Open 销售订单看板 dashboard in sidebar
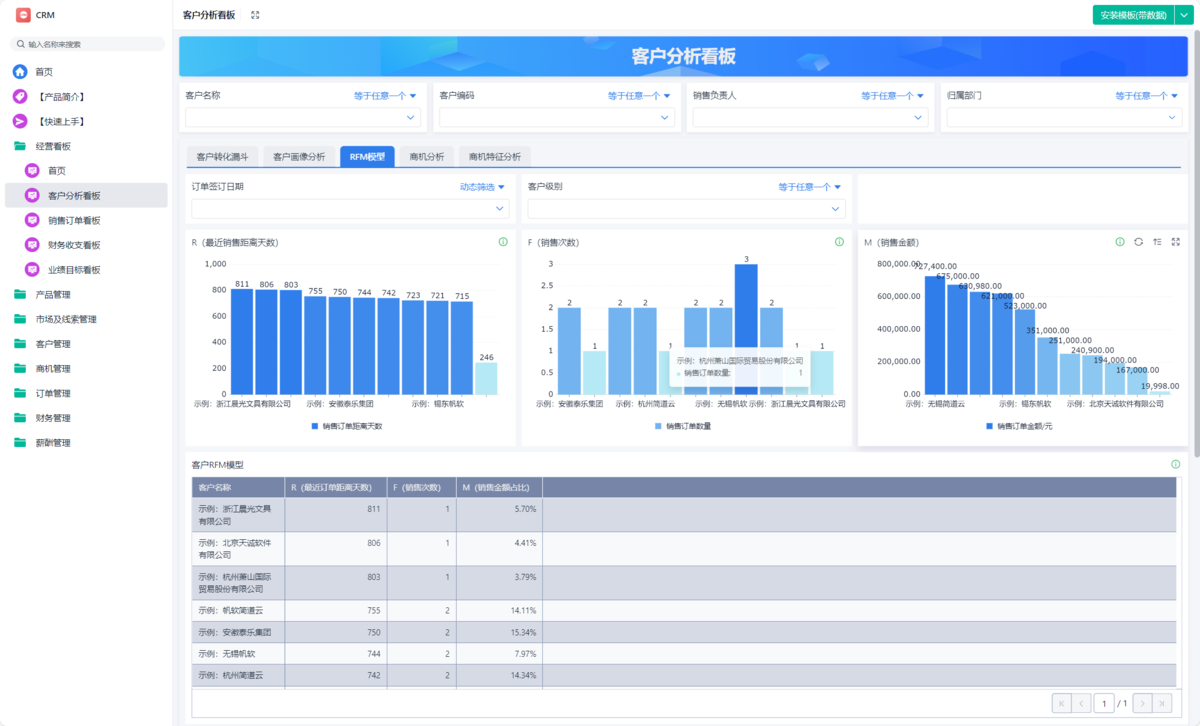This screenshot has width=1200, height=726. click(x=74, y=220)
